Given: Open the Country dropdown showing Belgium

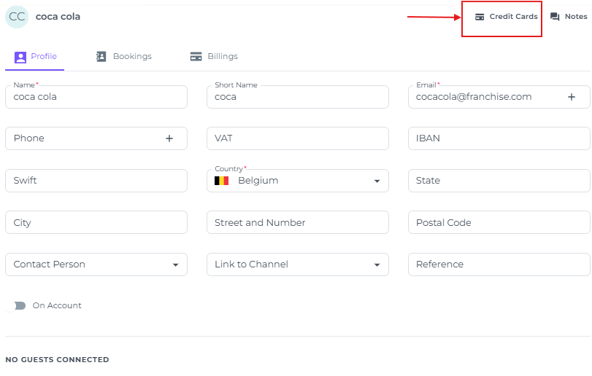Looking at the screenshot, I should 298,181.
